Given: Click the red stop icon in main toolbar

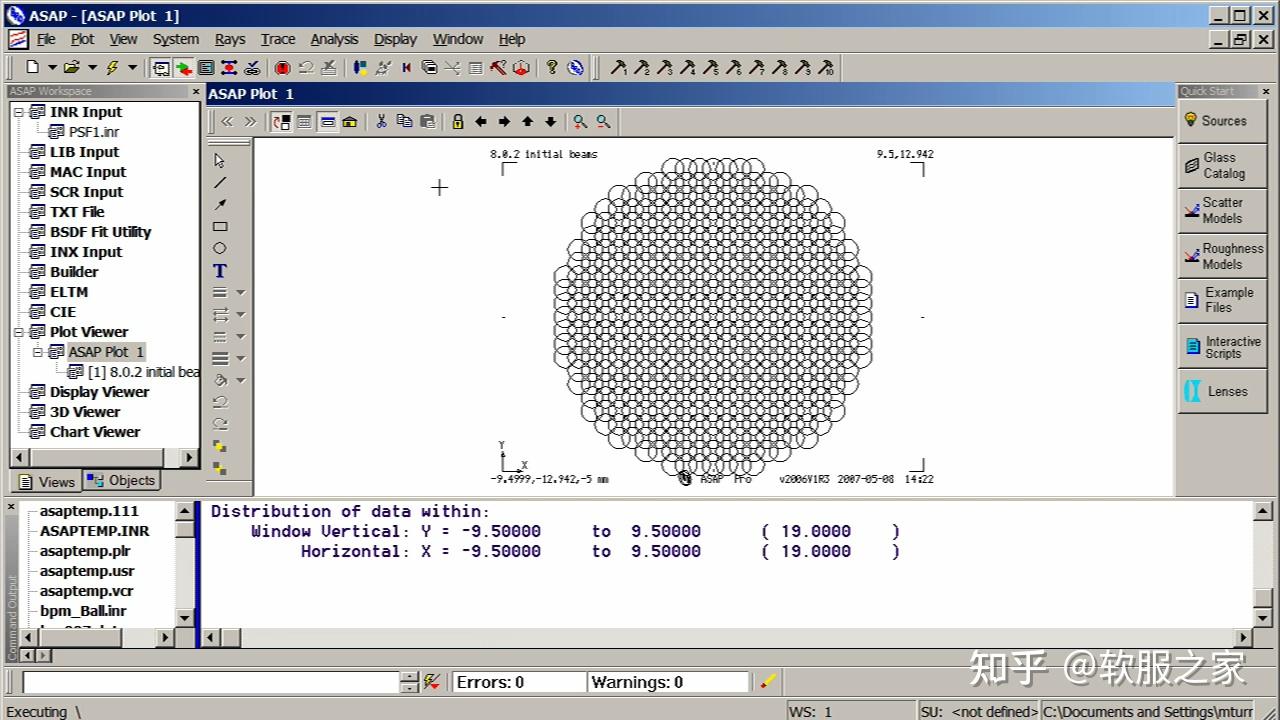Looking at the screenshot, I should 283,68.
